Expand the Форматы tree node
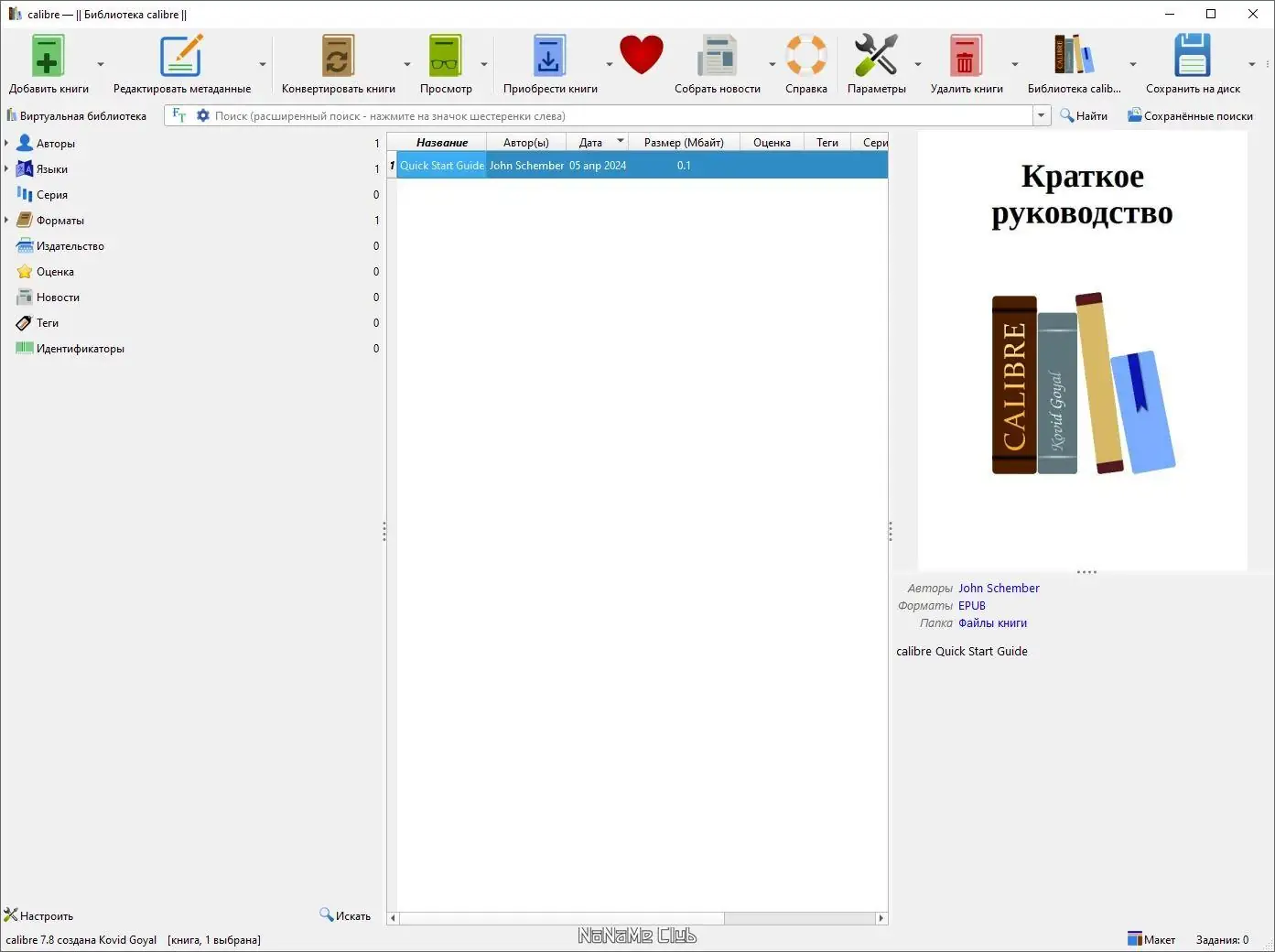 [x=6, y=220]
